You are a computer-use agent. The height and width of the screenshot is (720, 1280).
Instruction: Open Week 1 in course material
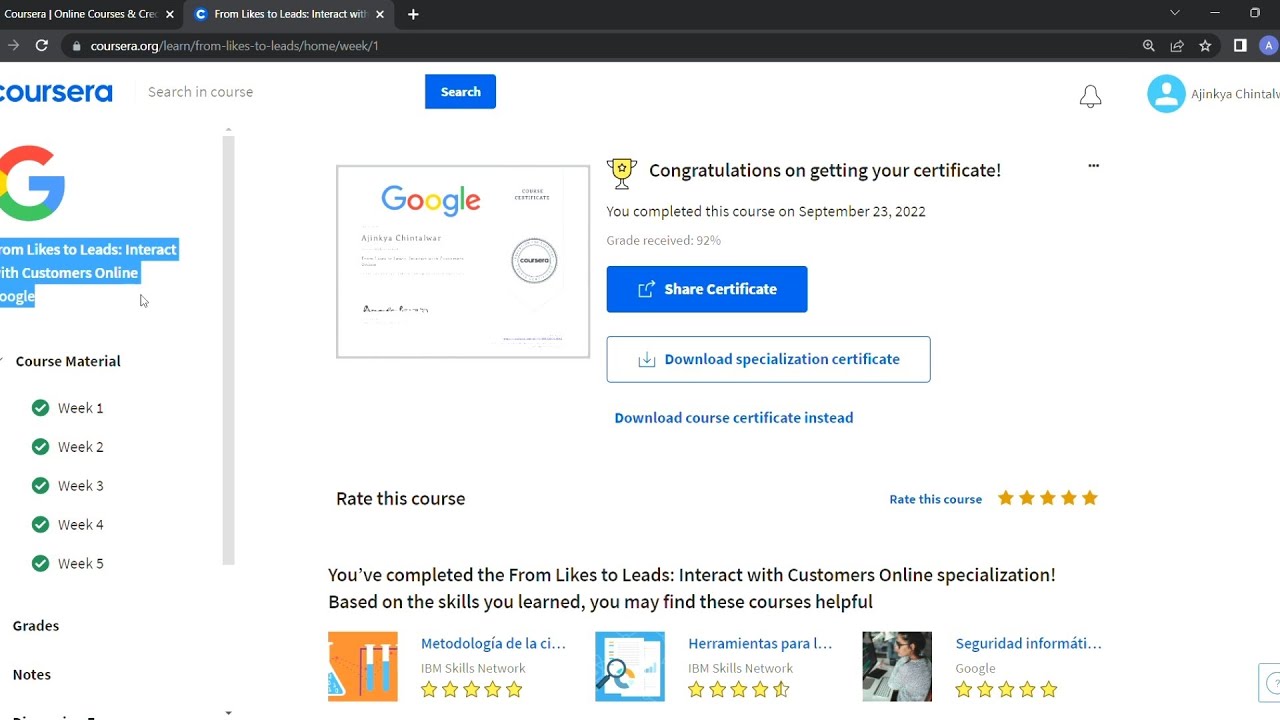coord(80,408)
